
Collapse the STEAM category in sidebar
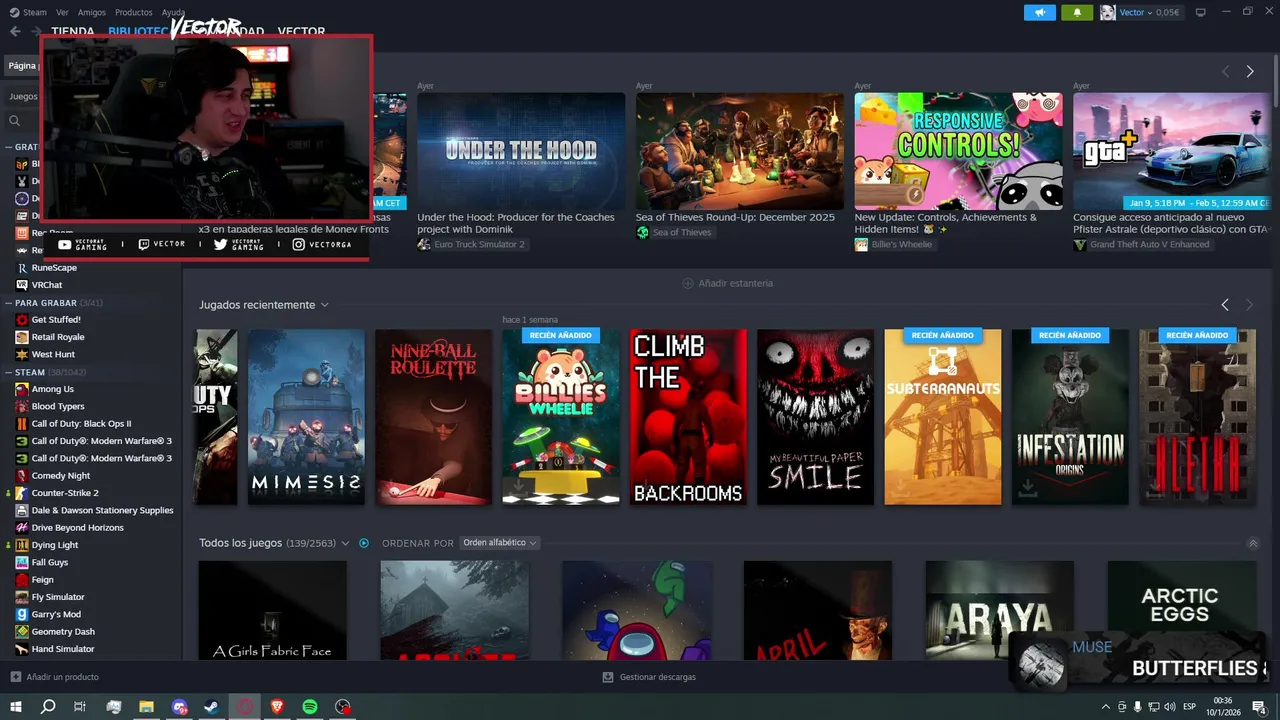(8, 372)
